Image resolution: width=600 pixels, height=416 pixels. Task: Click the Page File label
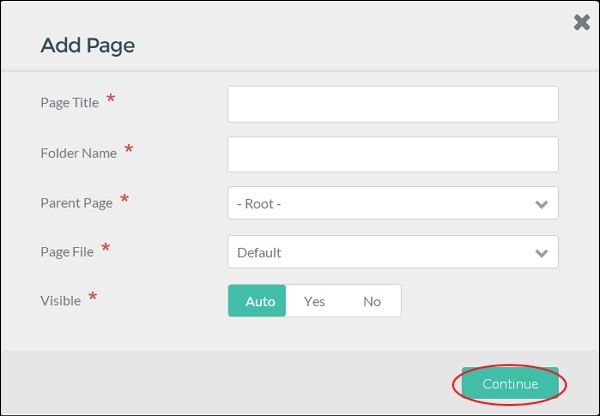pos(67,252)
